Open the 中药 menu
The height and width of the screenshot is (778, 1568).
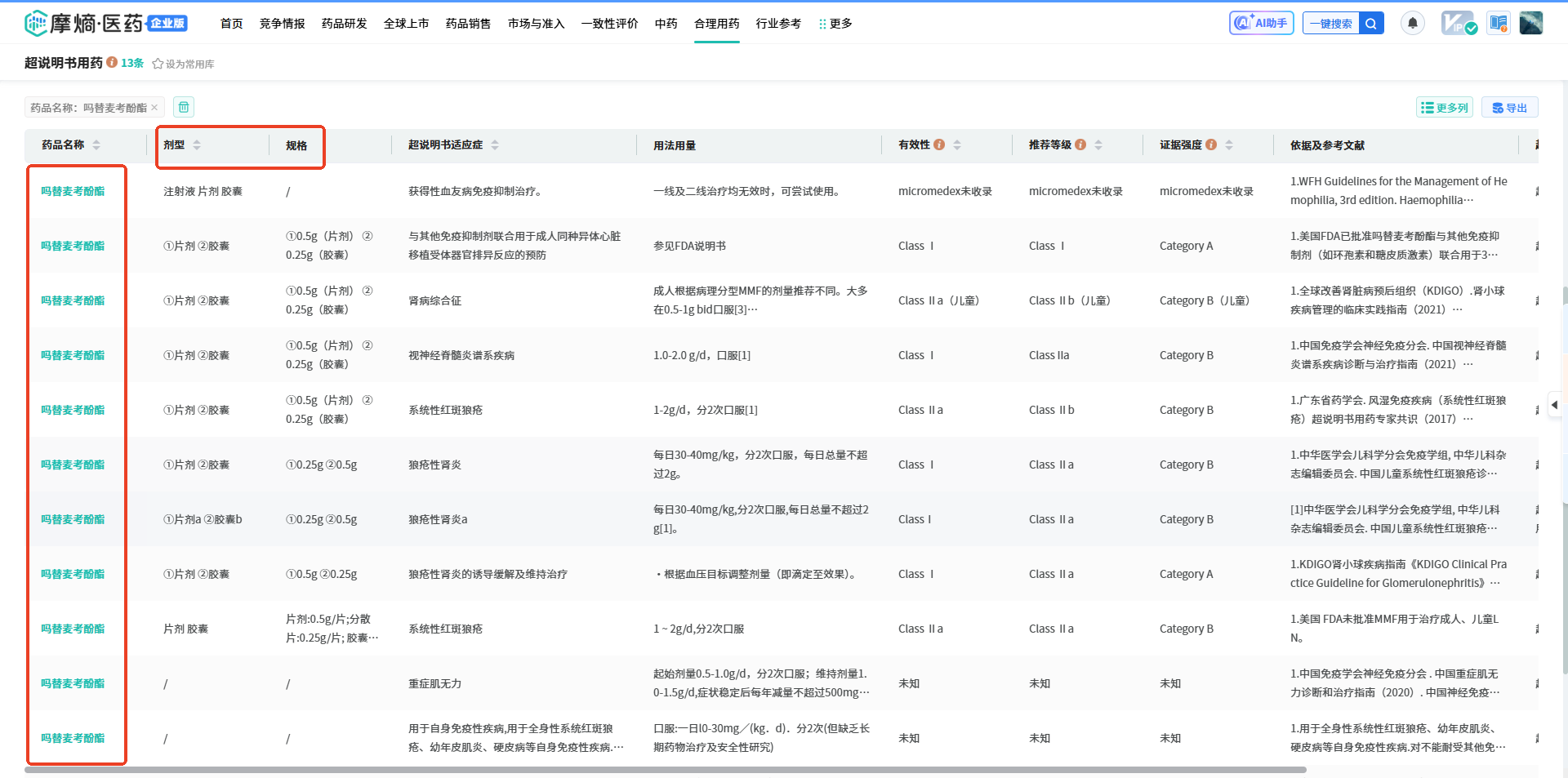click(666, 24)
